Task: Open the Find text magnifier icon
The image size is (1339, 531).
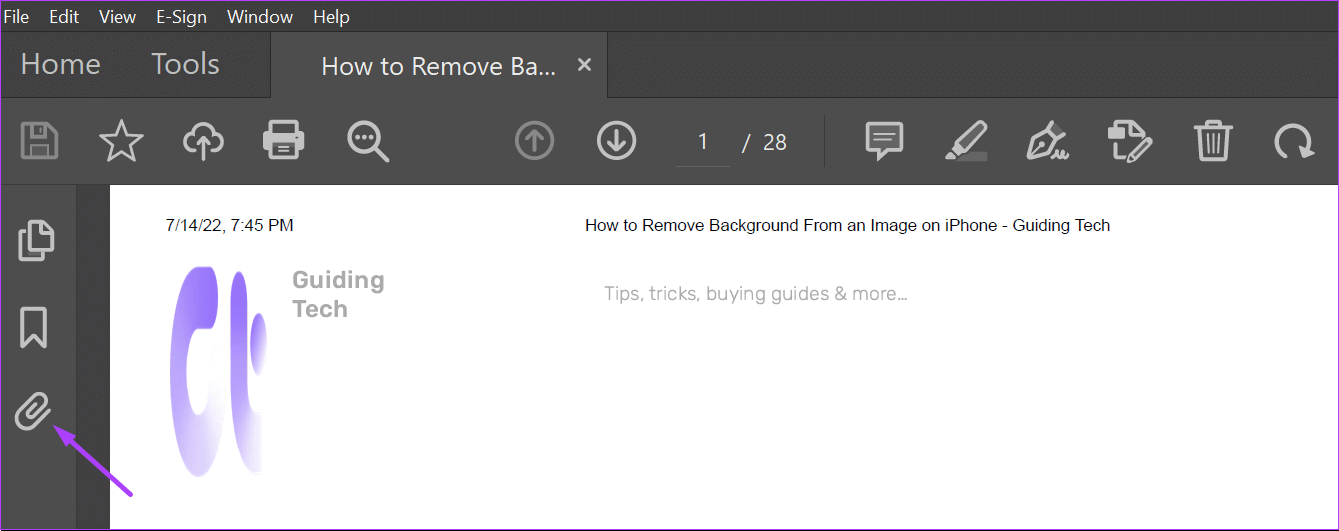Action: (367, 141)
